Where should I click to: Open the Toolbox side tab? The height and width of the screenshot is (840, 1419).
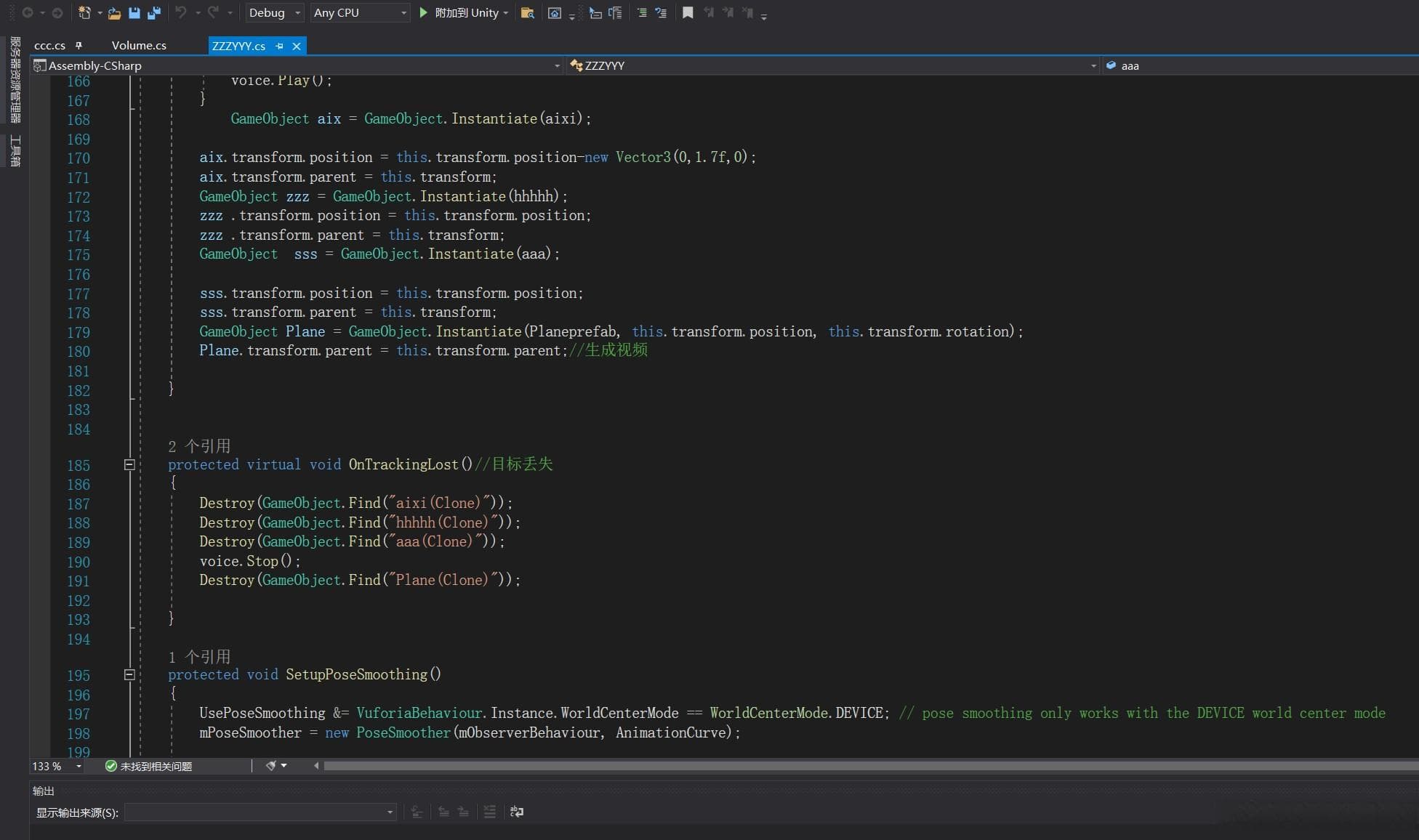tap(15, 151)
